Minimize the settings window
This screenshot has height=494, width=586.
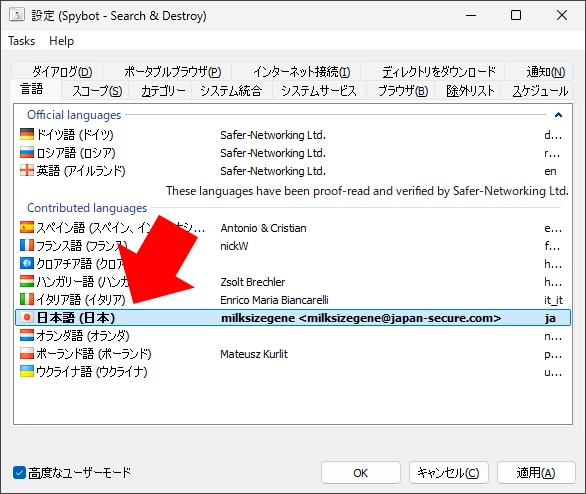(471, 15)
